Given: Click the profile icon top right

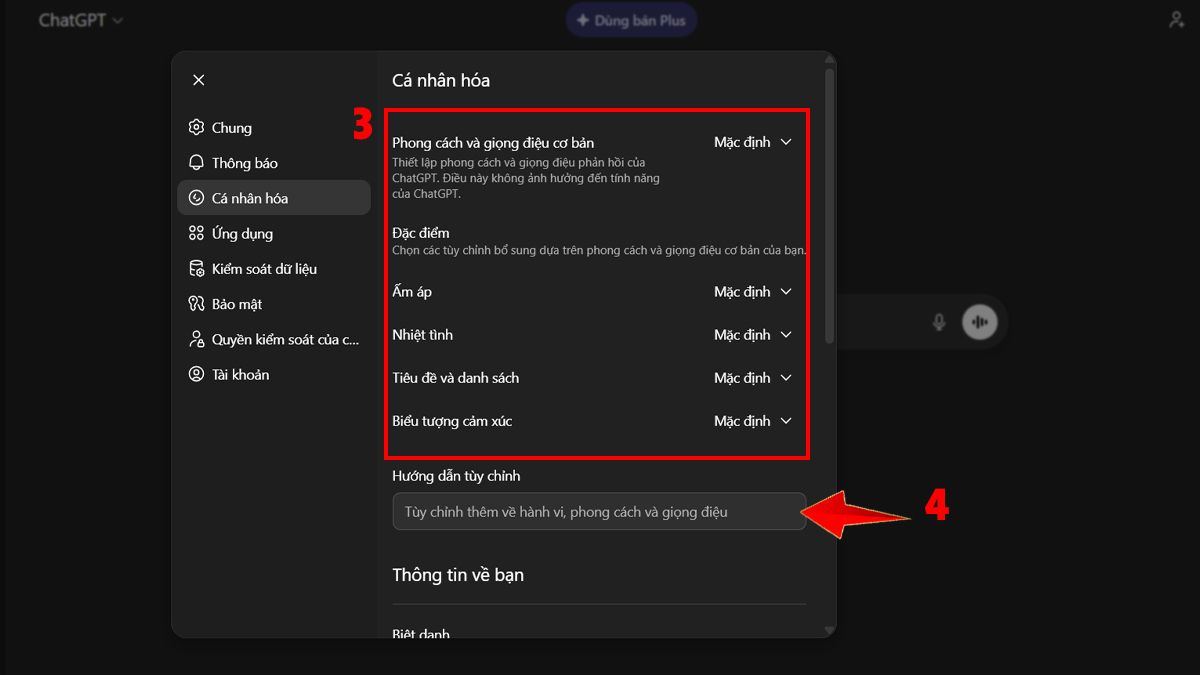Looking at the screenshot, I should 1176,18.
